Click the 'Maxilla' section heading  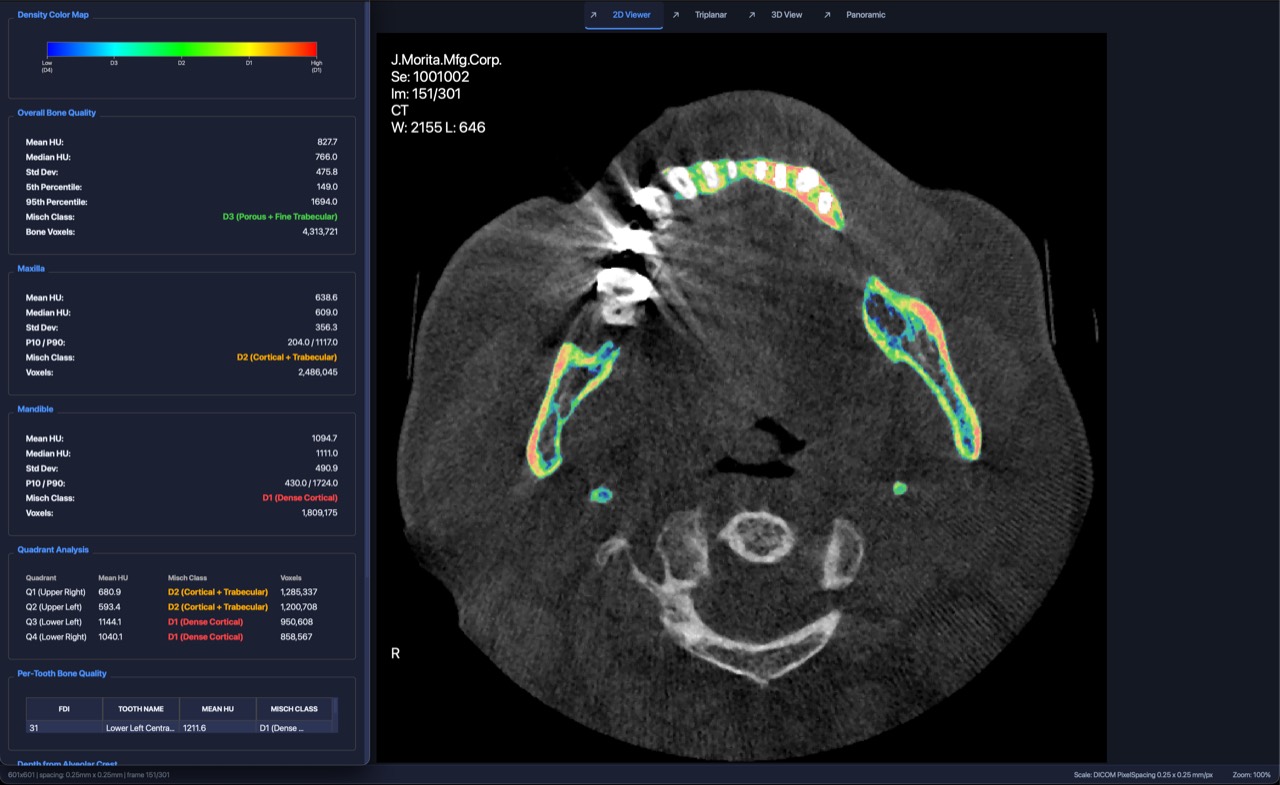pyautogui.click(x=31, y=269)
